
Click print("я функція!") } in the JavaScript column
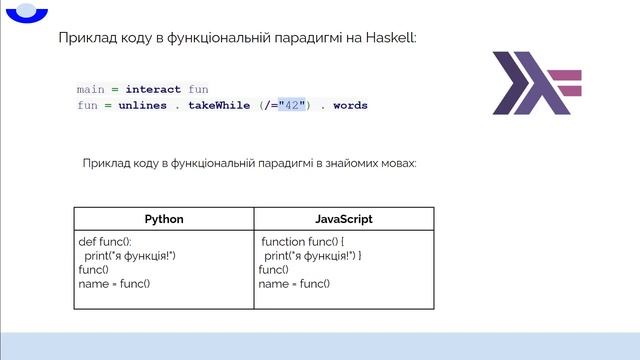(x=313, y=256)
